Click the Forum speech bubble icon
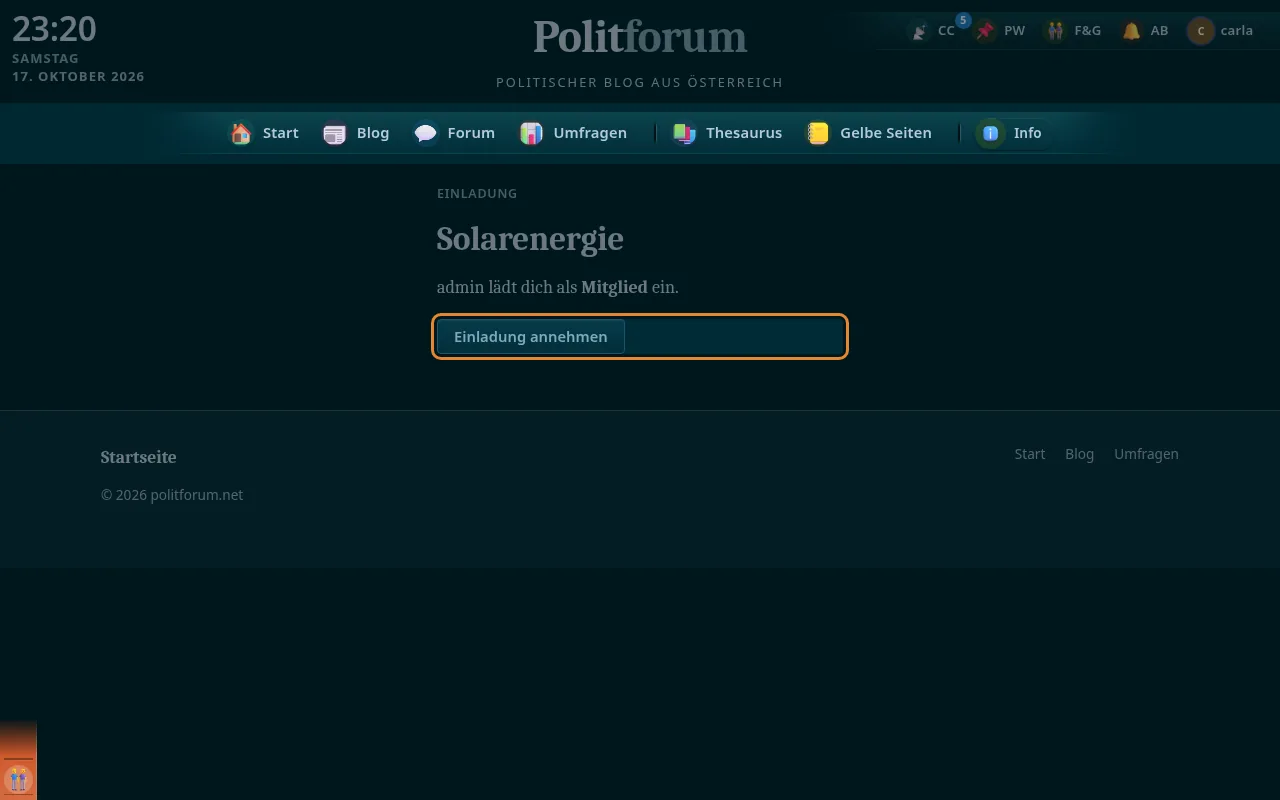1280x800 pixels. point(425,133)
